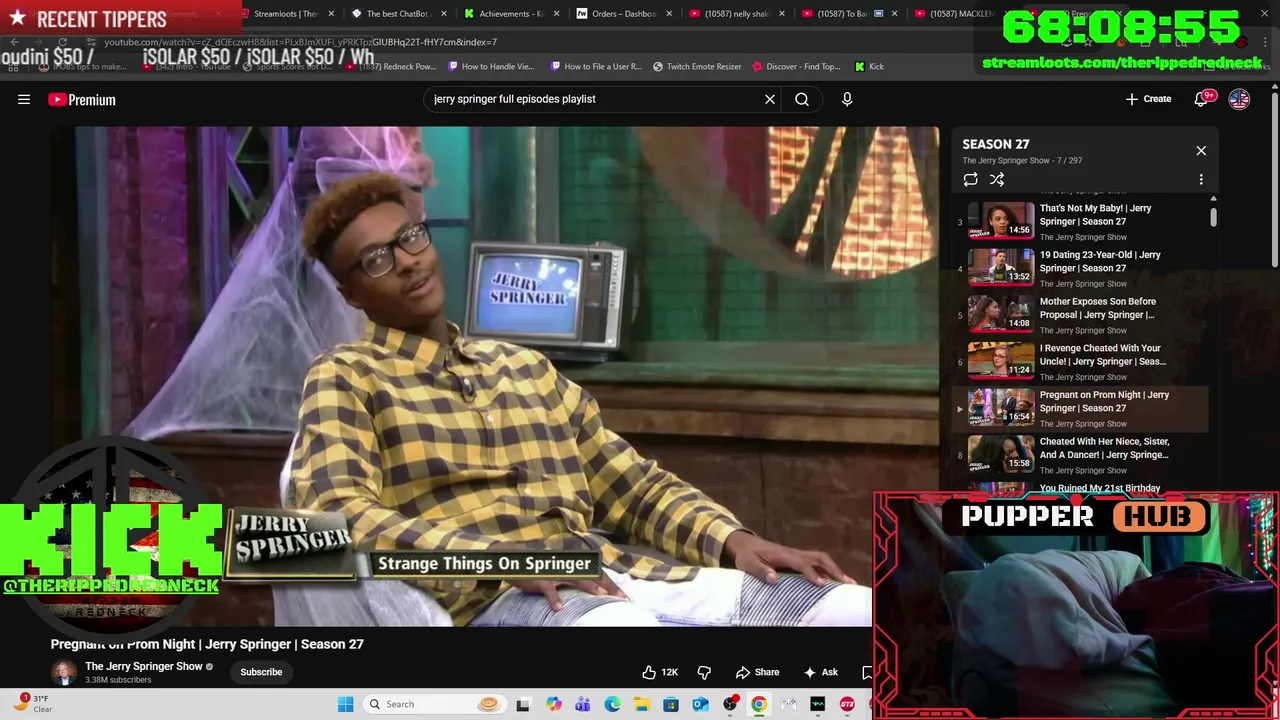The height and width of the screenshot is (720, 1280).
Task: Open "I Revenge Cheated With Your Uncle!" title
Action: [x=1102, y=355]
